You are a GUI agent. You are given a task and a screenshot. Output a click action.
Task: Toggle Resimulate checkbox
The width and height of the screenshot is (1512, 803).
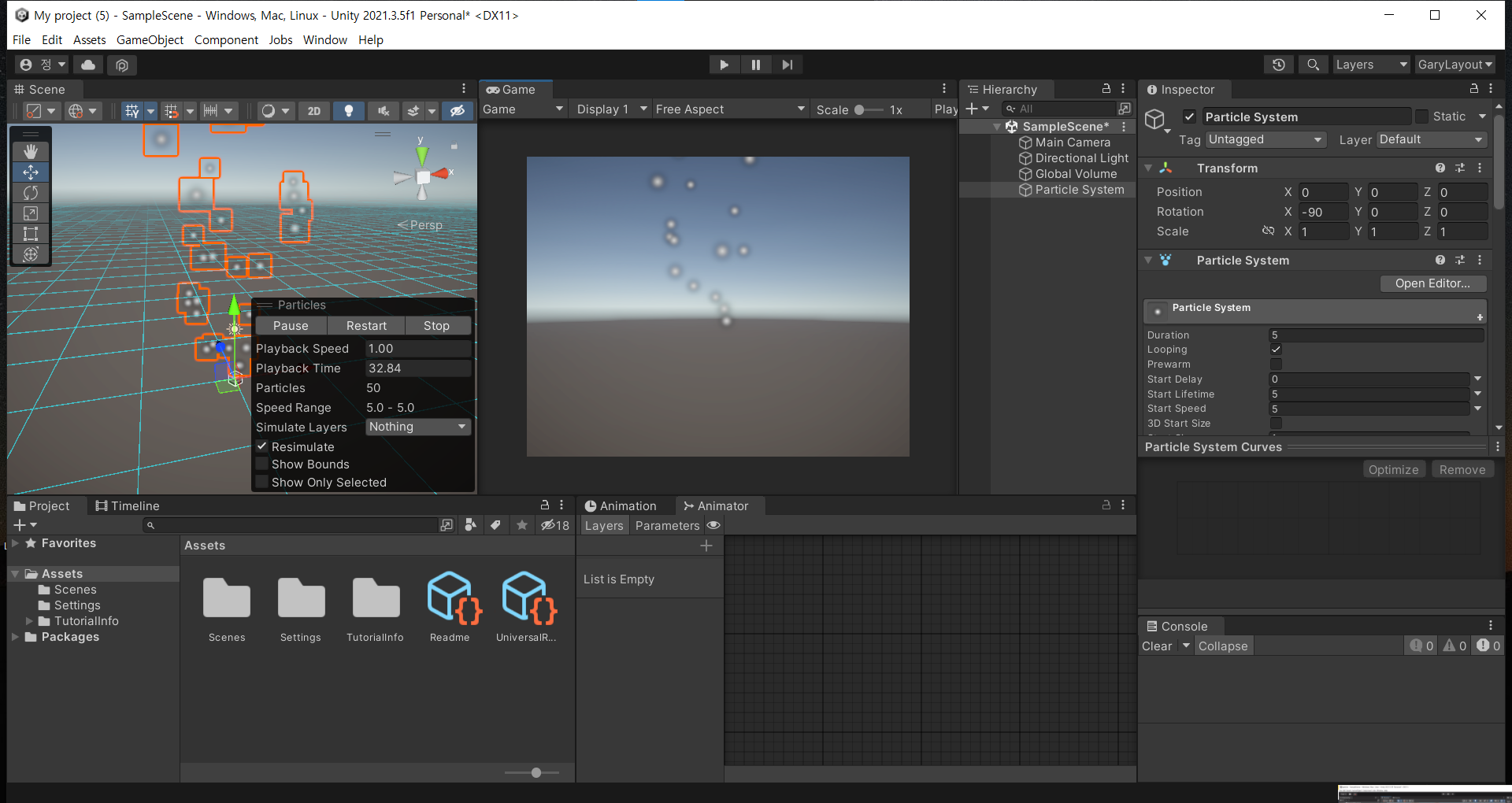[x=262, y=446]
